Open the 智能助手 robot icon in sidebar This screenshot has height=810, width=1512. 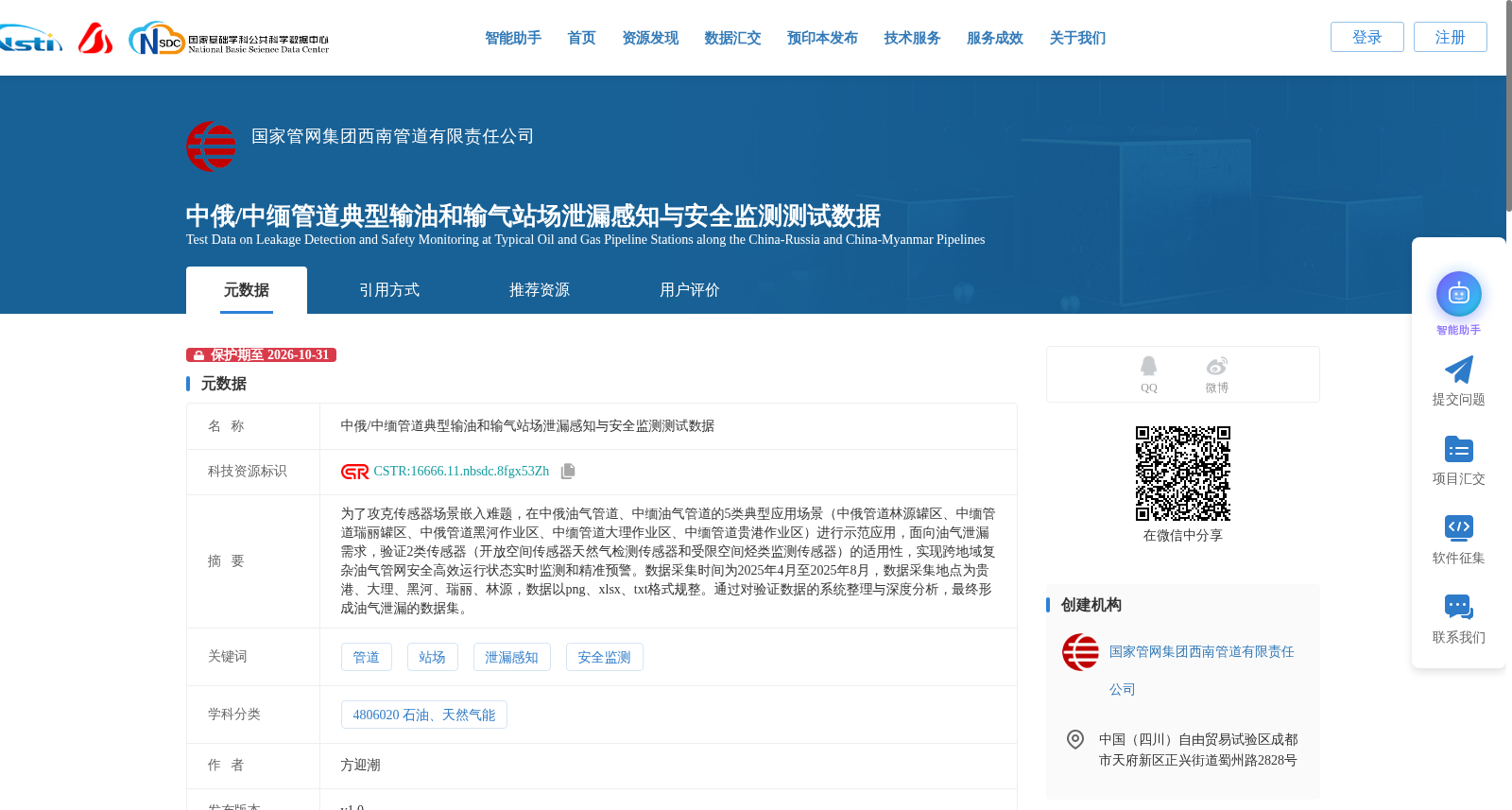click(1459, 294)
